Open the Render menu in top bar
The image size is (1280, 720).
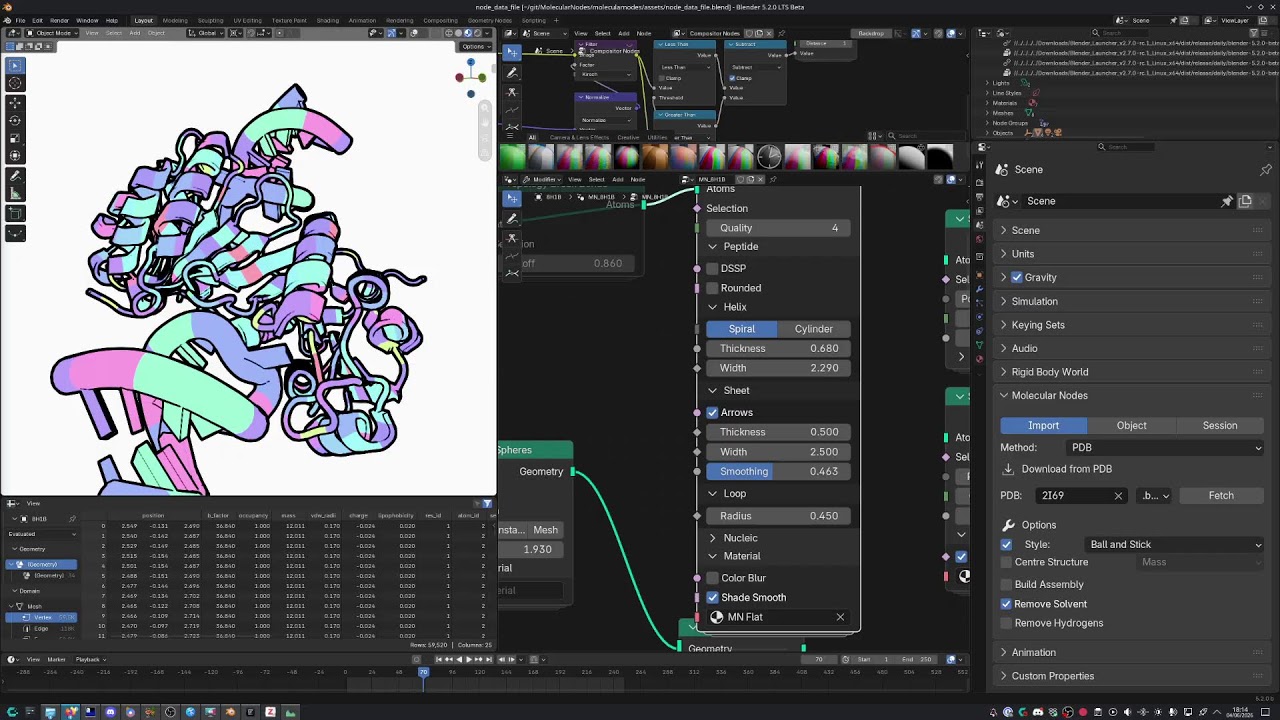[60, 20]
